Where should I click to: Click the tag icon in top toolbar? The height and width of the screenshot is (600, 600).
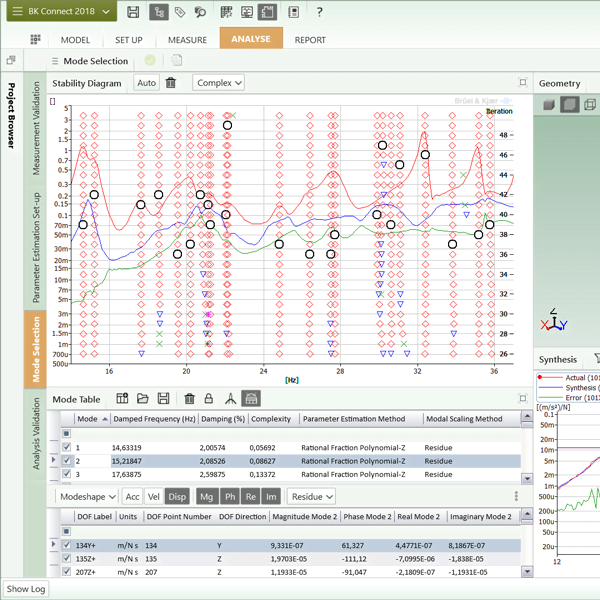pos(180,12)
